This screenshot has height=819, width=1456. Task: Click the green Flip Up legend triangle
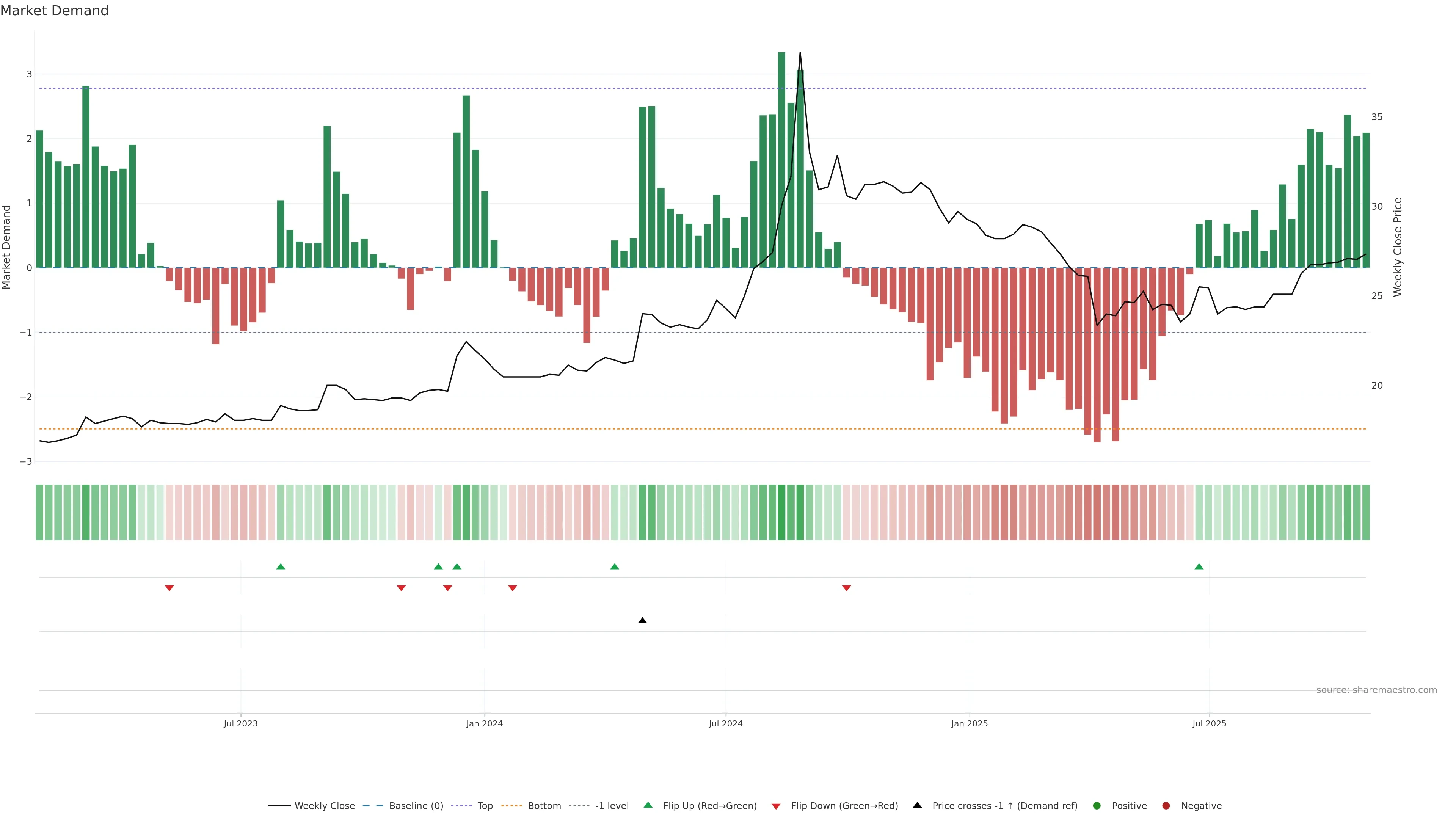click(648, 805)
